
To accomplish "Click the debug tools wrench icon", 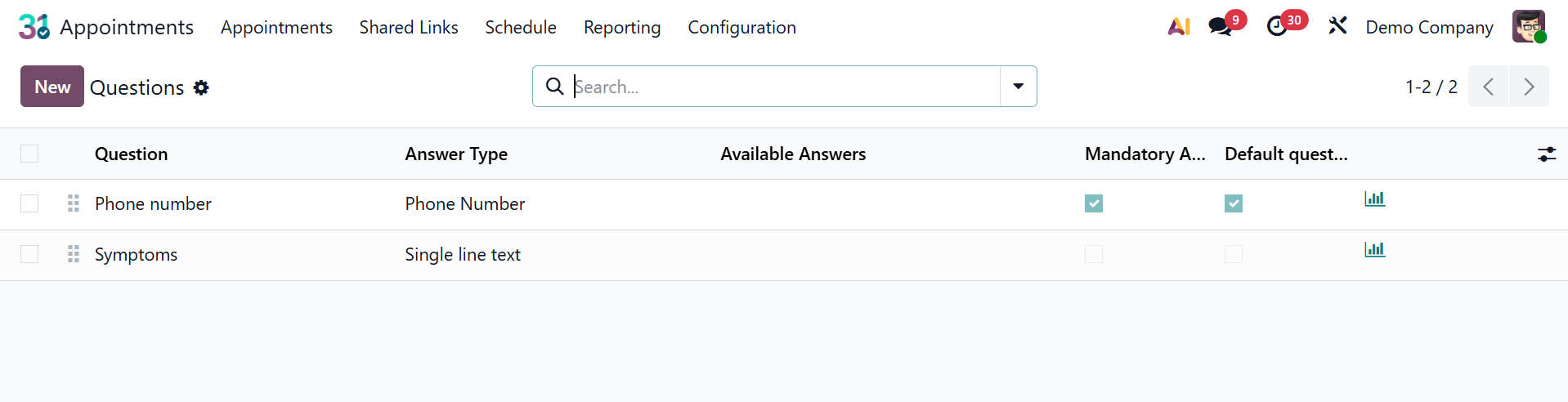I will 1337,26.
